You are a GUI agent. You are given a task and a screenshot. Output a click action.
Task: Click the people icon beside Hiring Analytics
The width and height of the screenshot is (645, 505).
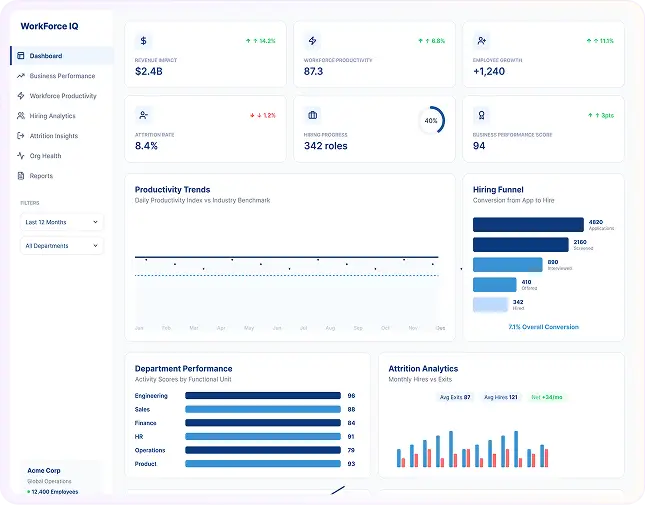tap(21, 116)
